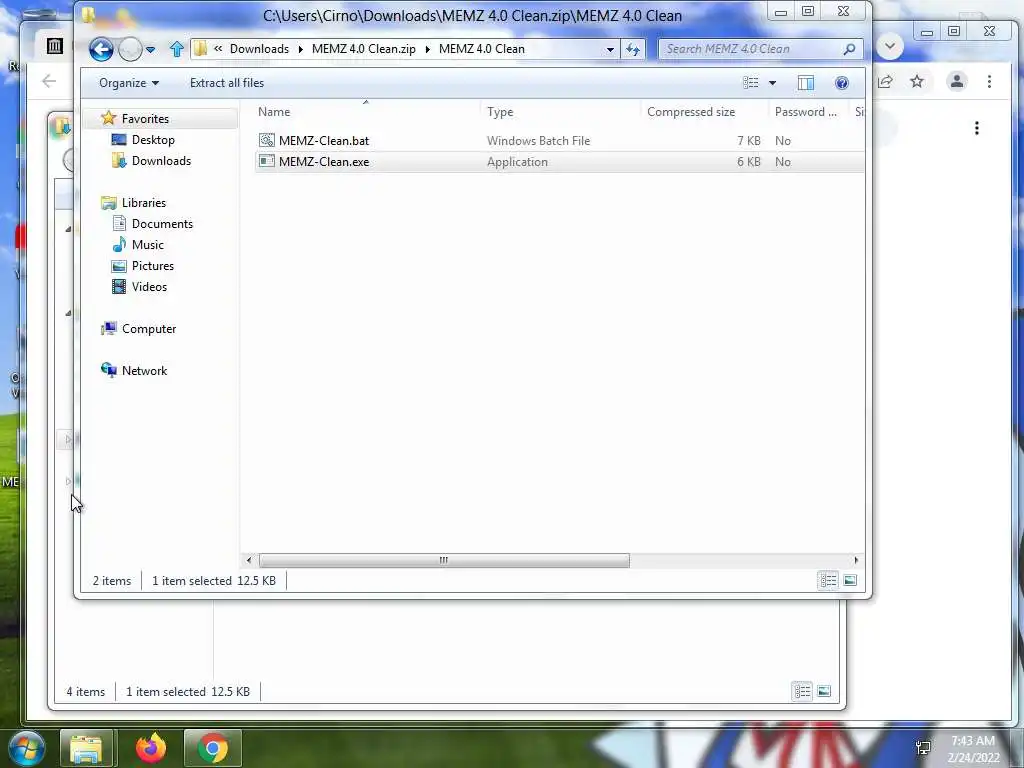1024x768 pixels.
Task: Toggle the preview pane
Action: (x=806, y=83)
